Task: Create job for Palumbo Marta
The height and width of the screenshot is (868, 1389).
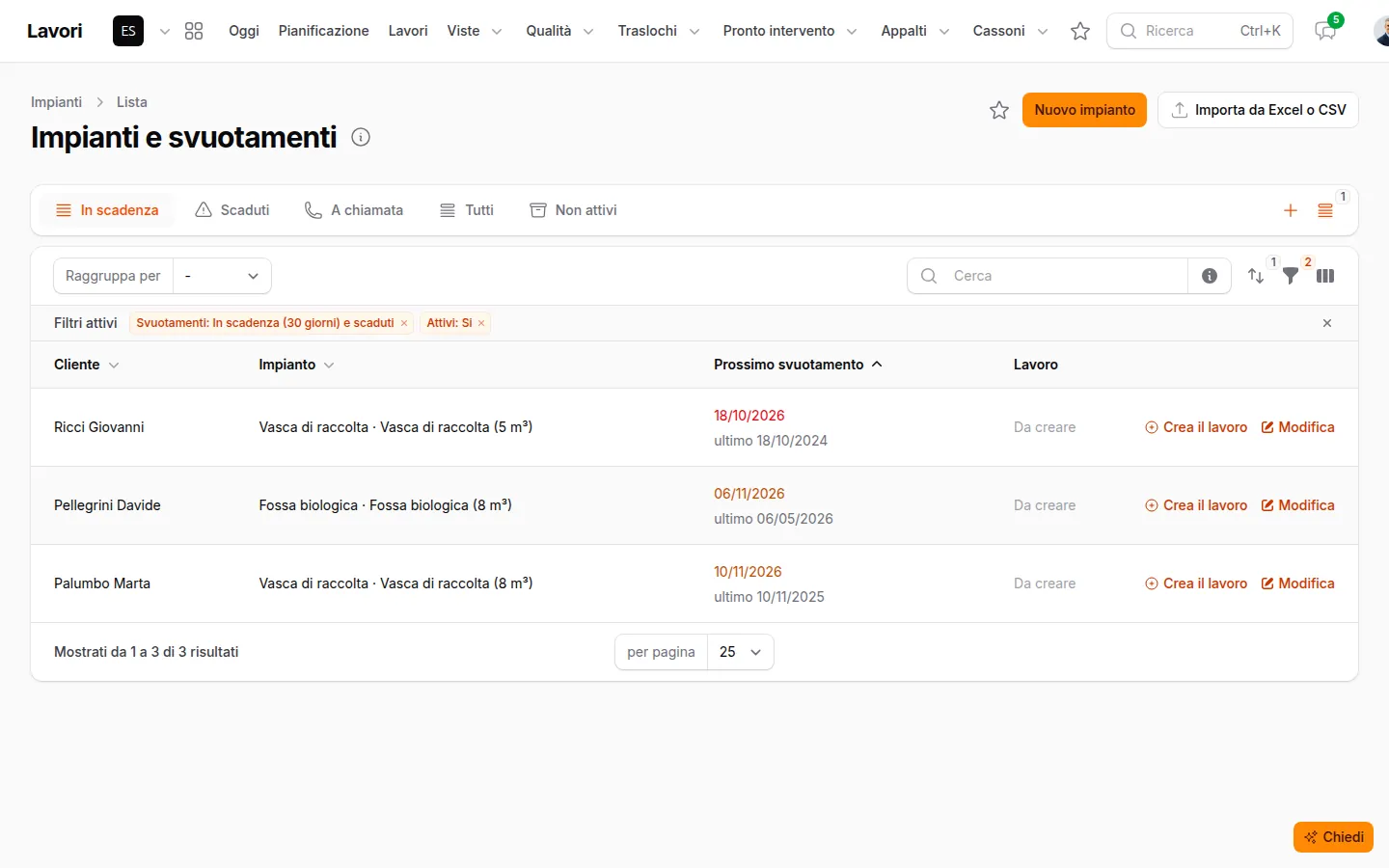Action: 1196,583
